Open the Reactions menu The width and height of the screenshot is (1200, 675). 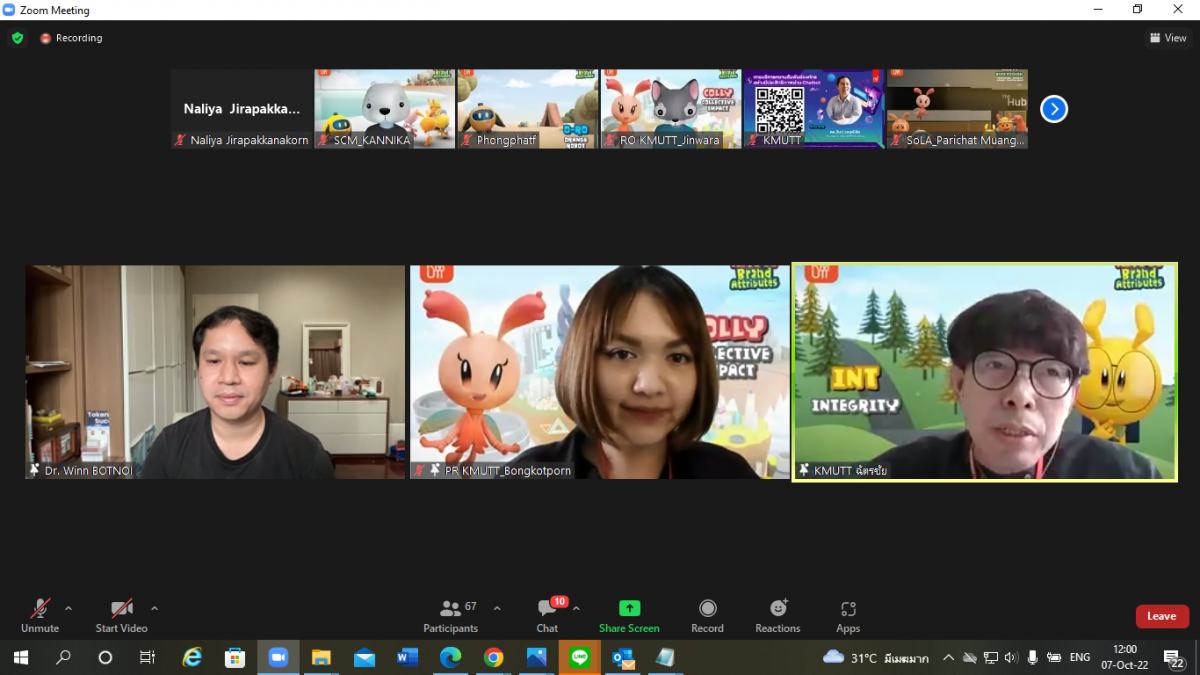click(x=778, y=615)
